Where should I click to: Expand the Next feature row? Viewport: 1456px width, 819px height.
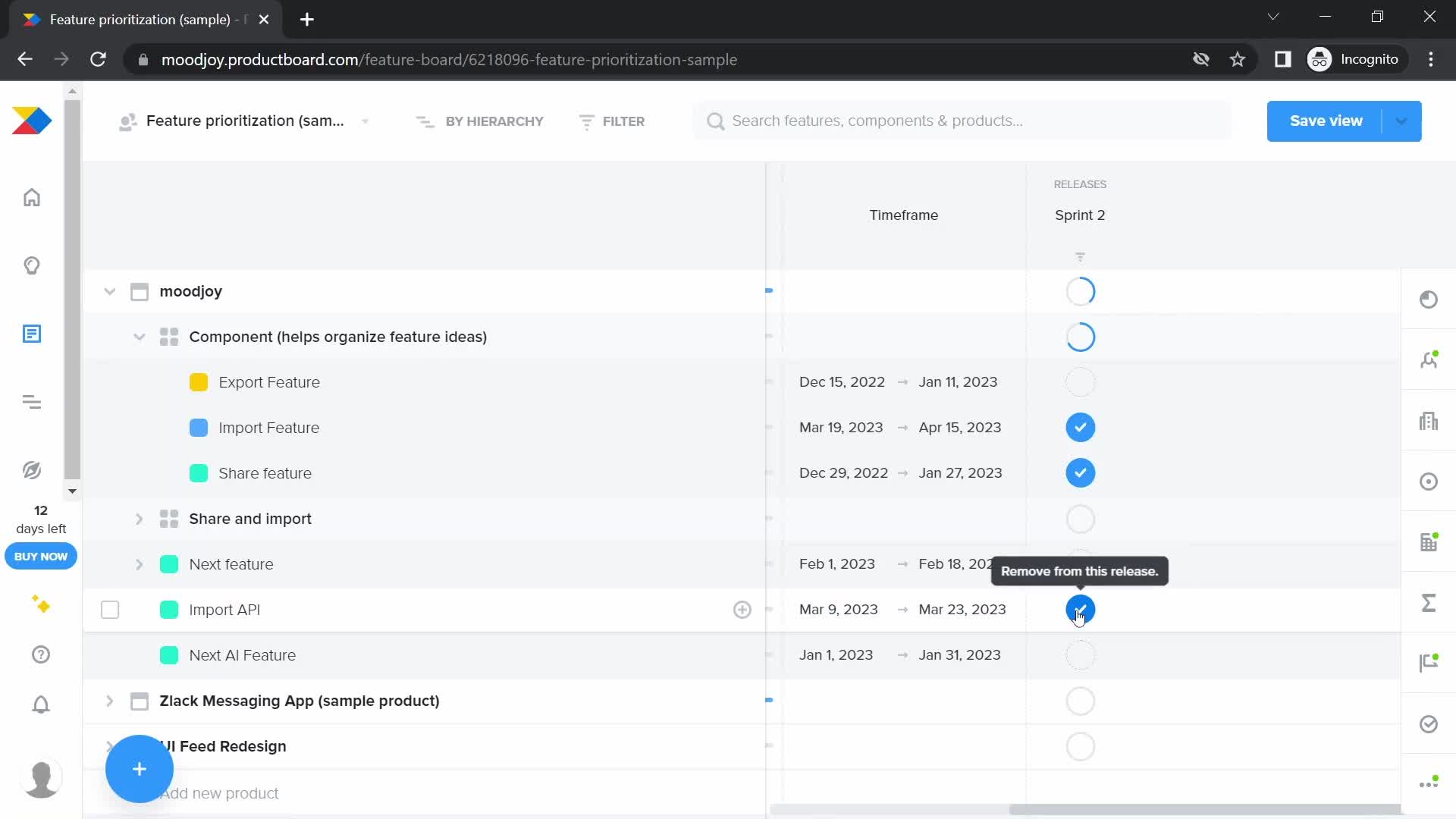pyautogui.click(x=139, y=564)
